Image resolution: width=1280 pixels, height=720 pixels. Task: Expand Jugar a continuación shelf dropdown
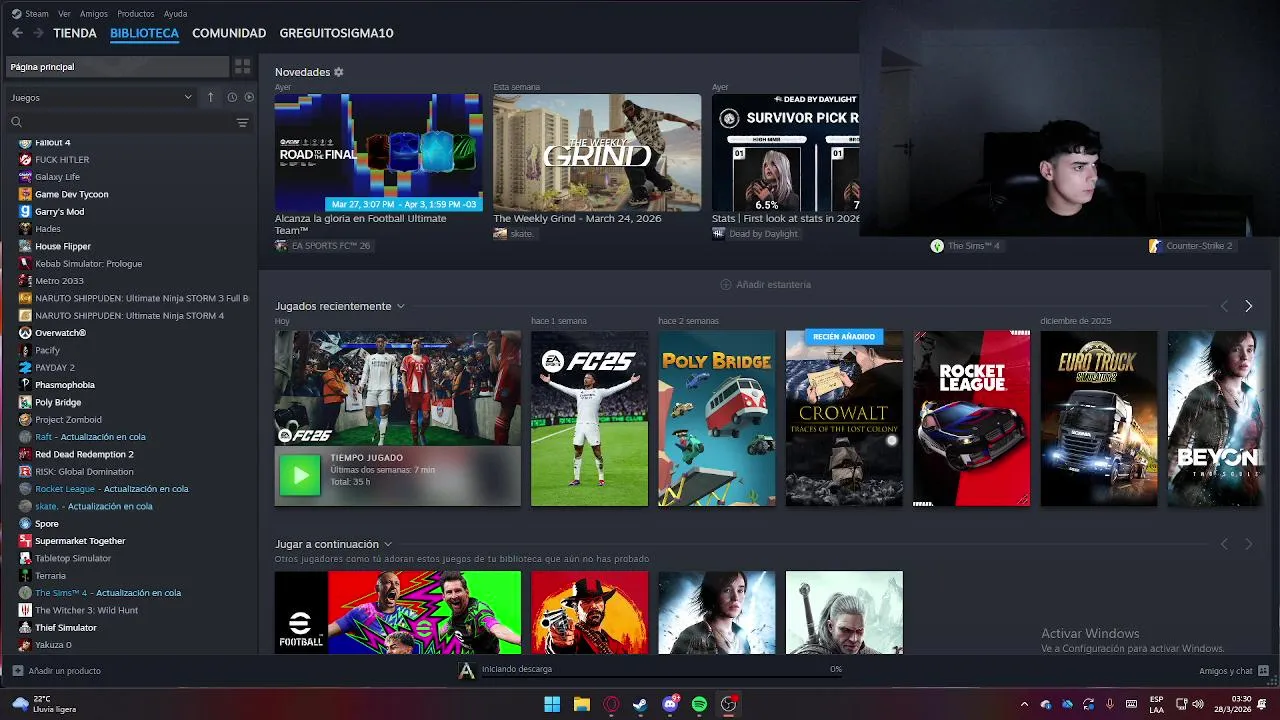[388, 544]
